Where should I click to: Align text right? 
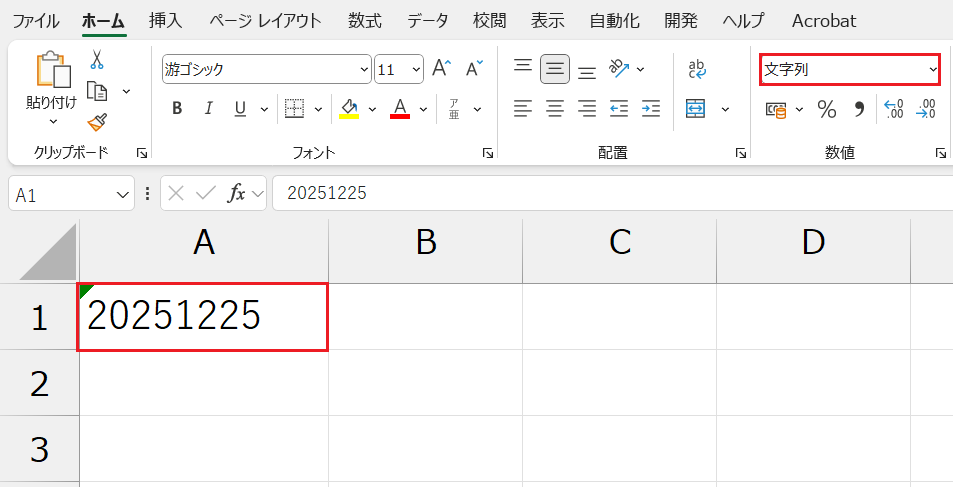pos(587,109)
